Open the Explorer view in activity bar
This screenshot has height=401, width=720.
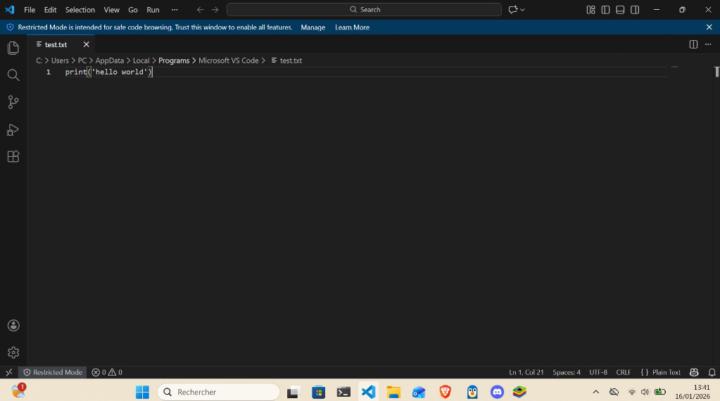(13, 47)
